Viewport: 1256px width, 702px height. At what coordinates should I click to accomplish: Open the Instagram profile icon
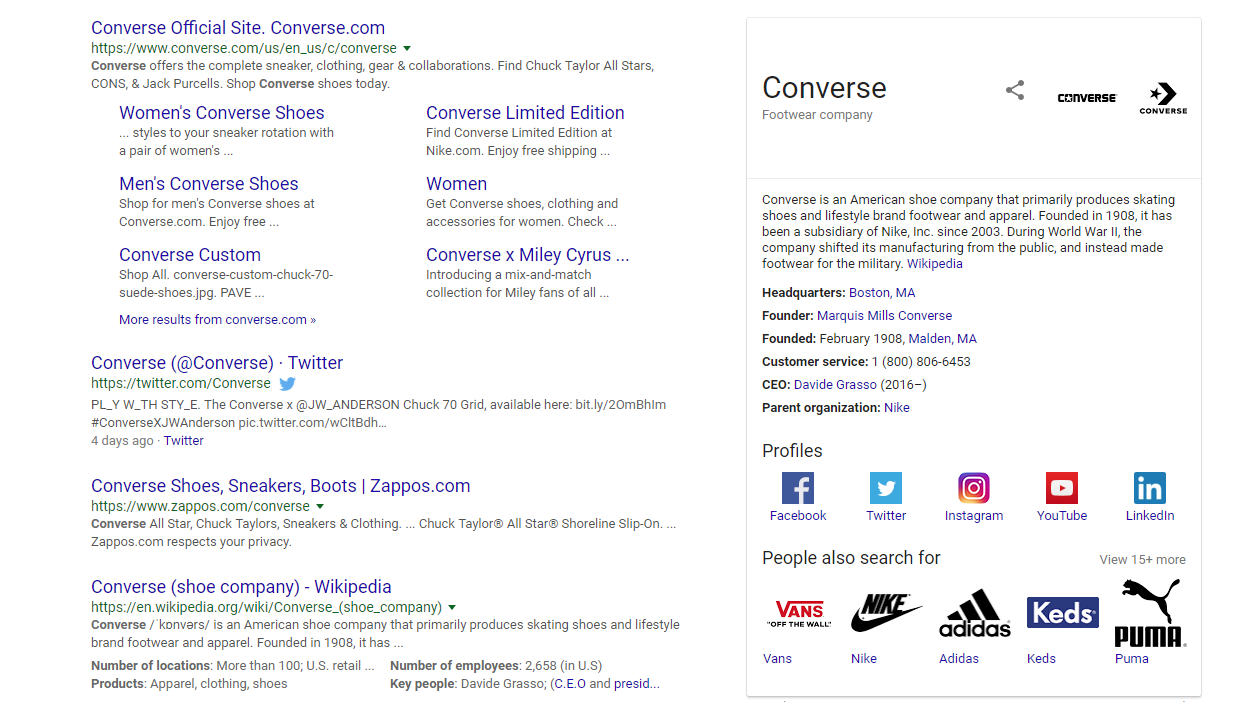974,488
